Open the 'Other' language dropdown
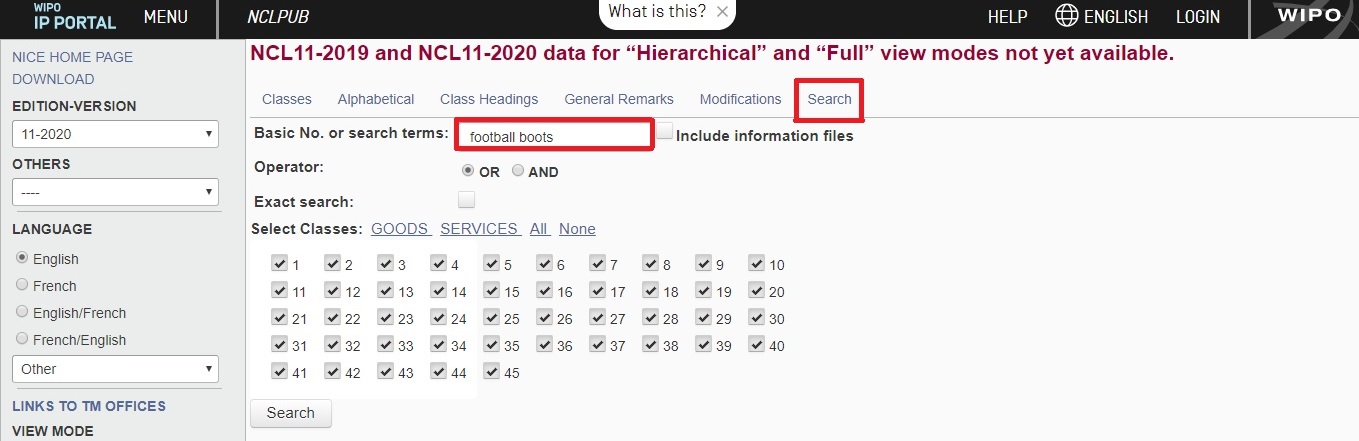Viewport: 1359px width, 441px height. (x=115, y=368)
